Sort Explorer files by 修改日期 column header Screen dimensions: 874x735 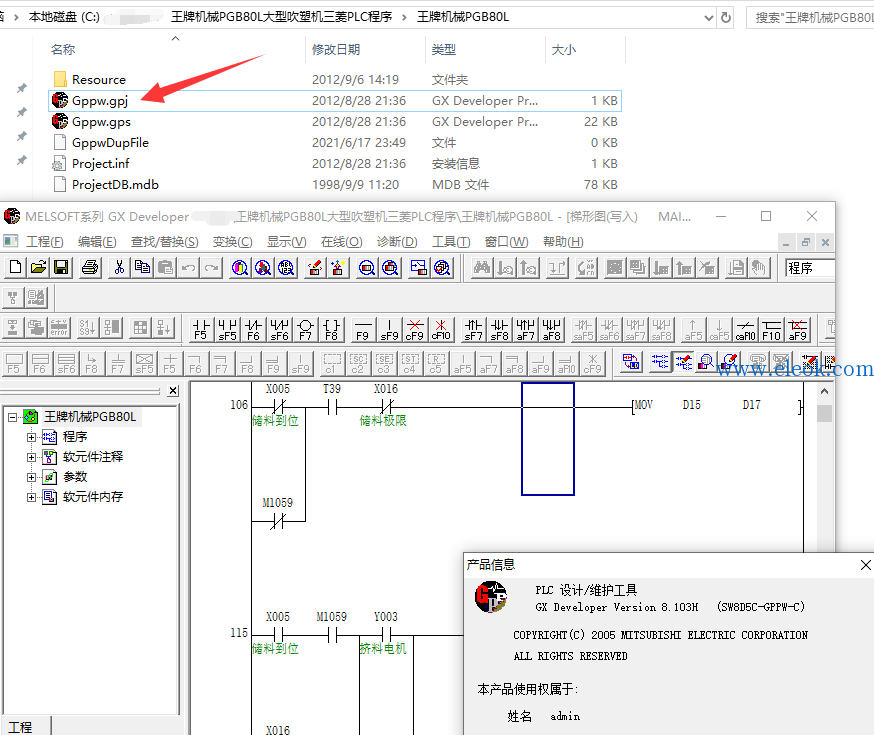(336, 50)
